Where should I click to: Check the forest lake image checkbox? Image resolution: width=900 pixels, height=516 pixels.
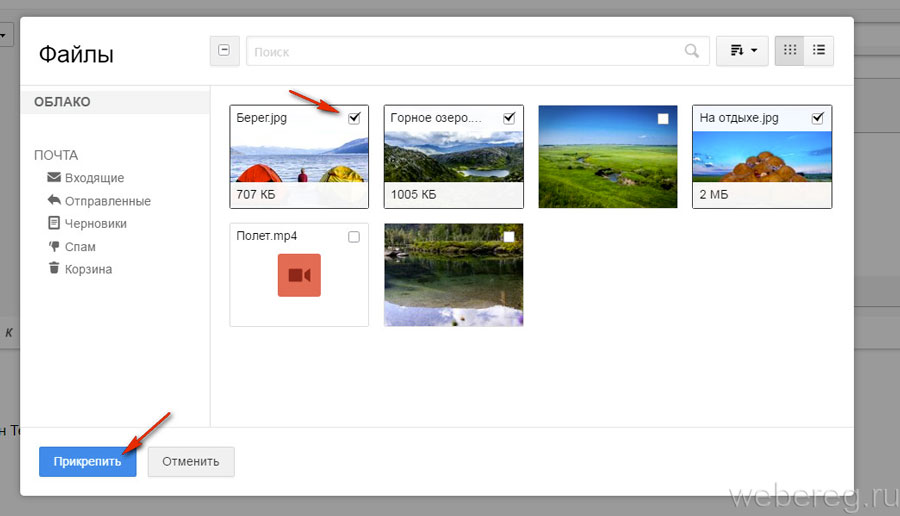pyautogui.click(x=509, y=236)
